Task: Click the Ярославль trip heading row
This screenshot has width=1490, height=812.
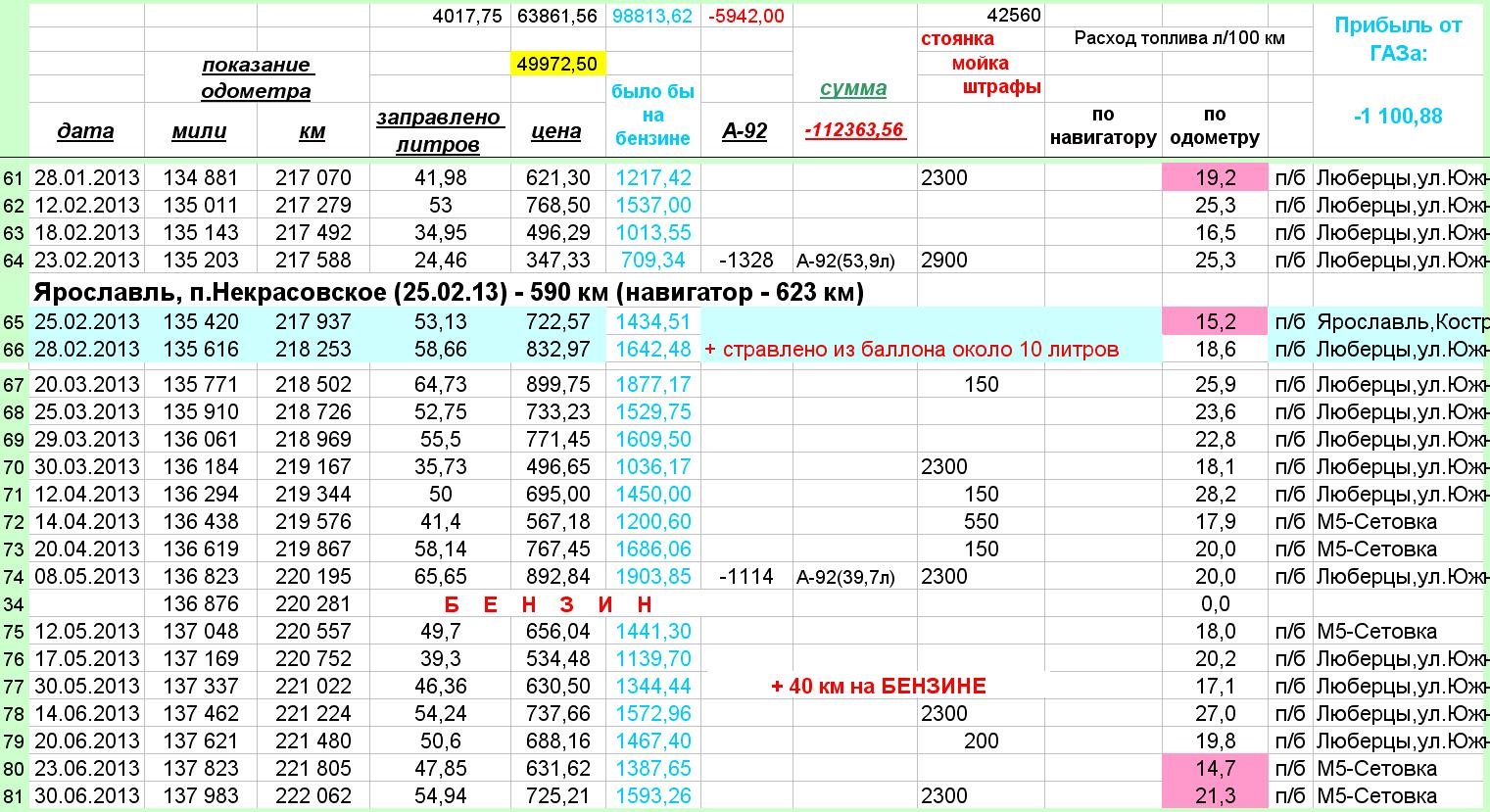Action: click(449, 292)
